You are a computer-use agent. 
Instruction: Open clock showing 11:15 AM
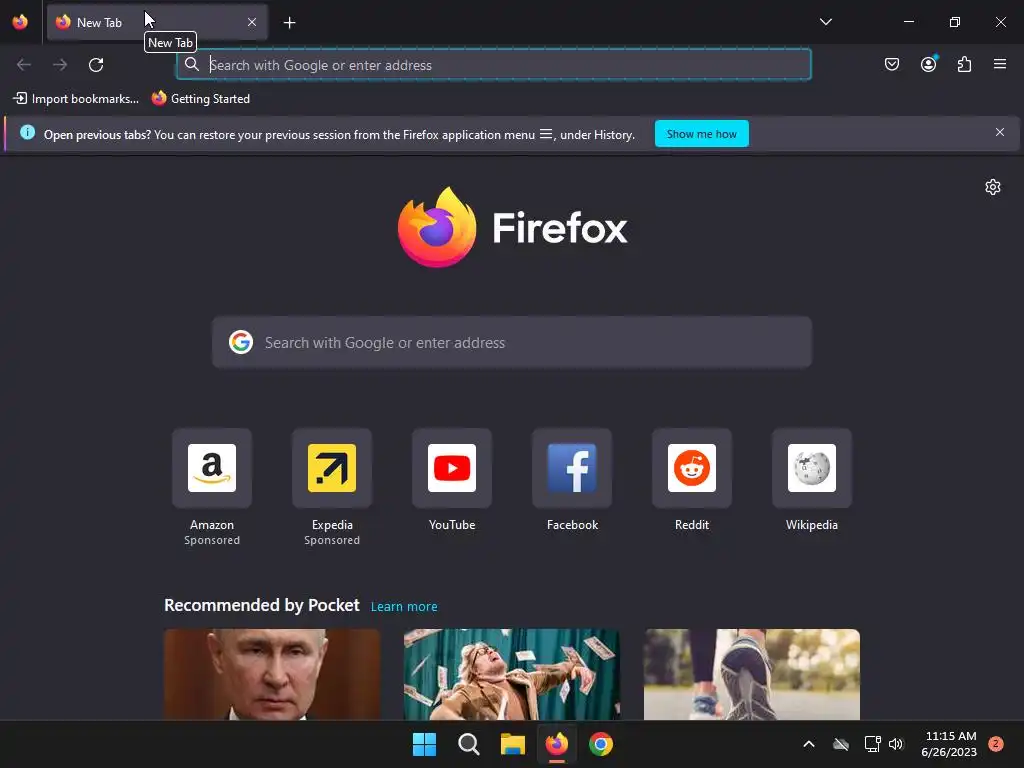tap(949, 744)
